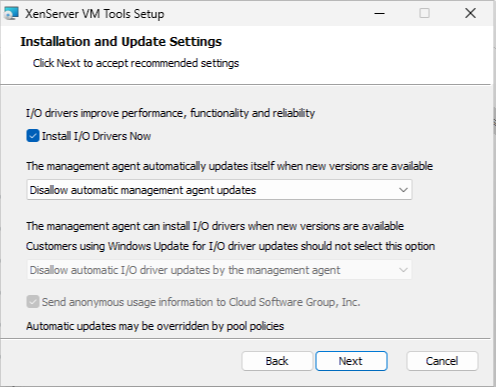
Task: Click 'Click Next to accept recommended settings' text
Action: 136,63
